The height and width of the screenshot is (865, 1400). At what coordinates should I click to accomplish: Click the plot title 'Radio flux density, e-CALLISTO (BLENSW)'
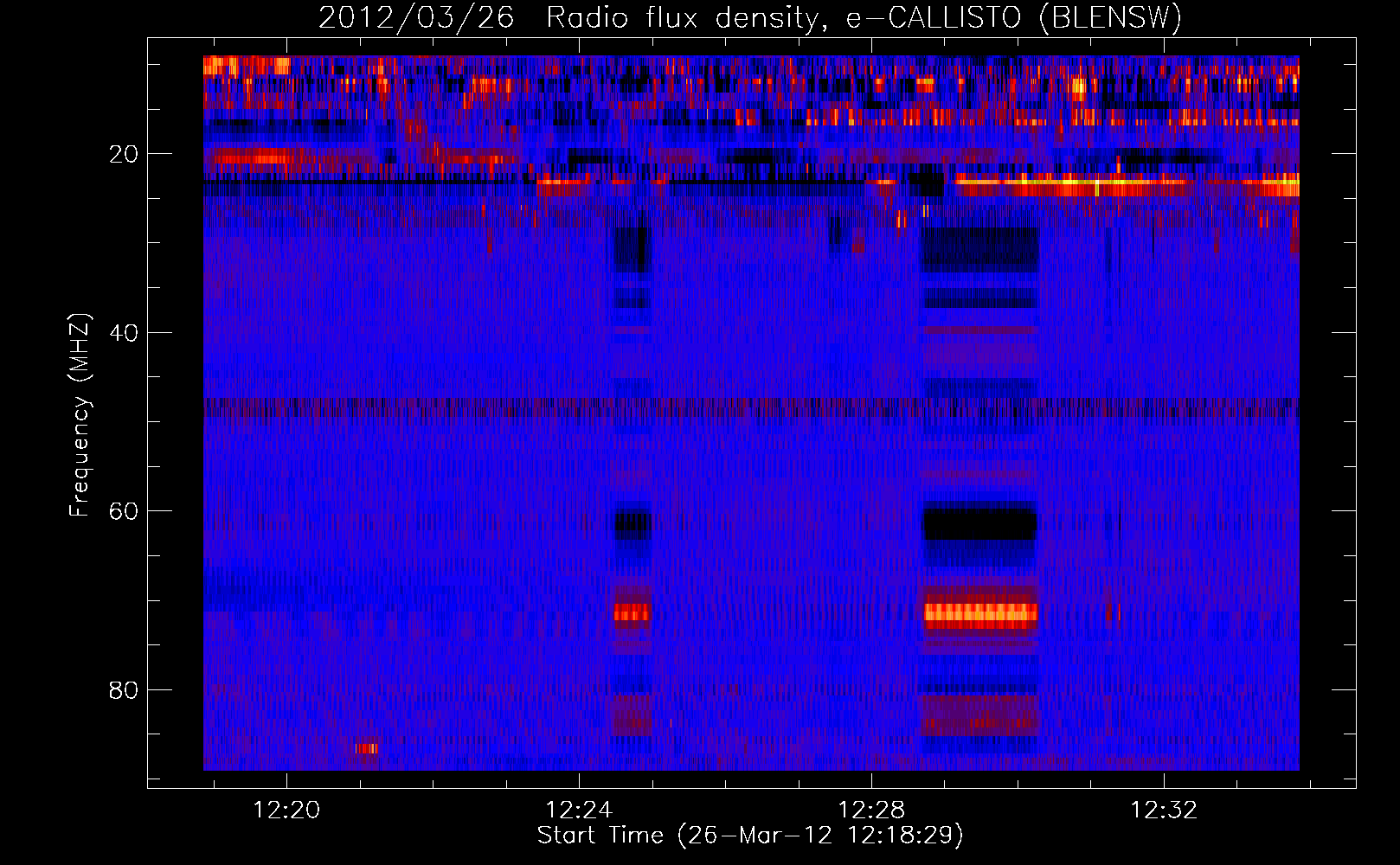(864, 18)
